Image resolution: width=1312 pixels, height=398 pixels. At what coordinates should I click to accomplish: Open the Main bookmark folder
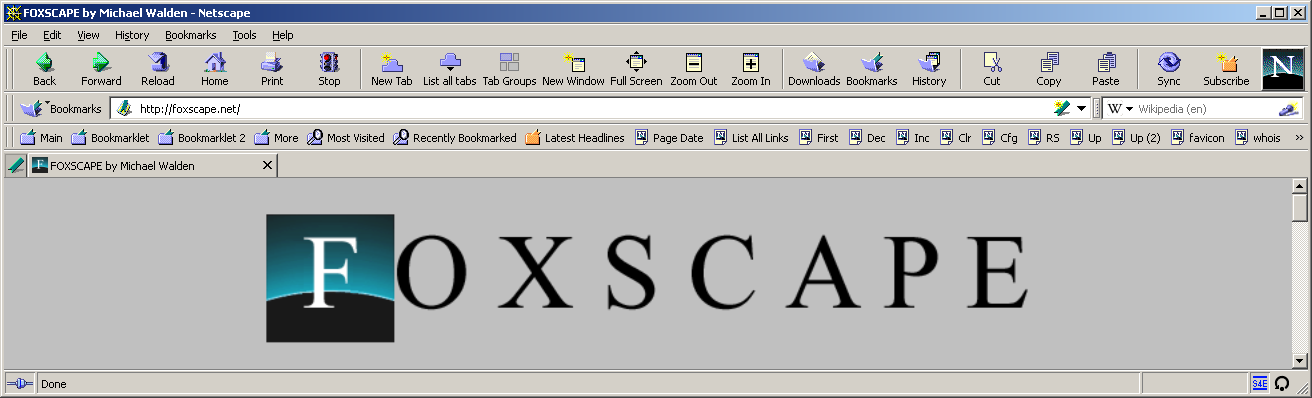tap(41, 138)
